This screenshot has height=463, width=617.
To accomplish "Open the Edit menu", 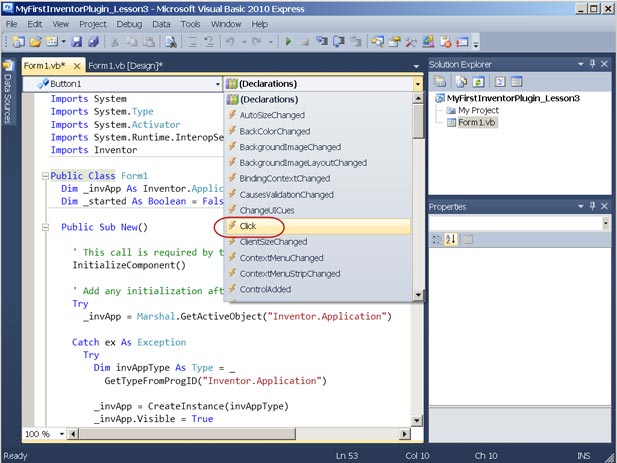I will point(35,24).
